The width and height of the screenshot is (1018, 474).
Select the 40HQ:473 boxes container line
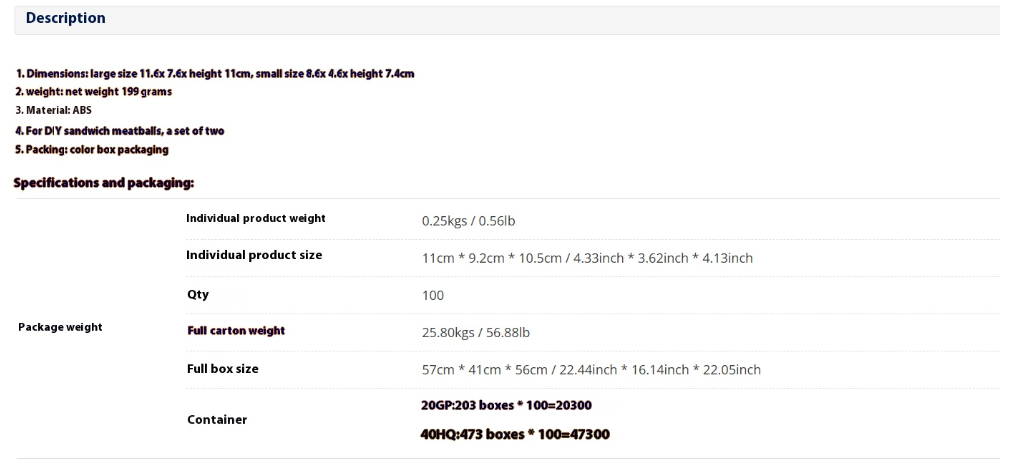click(515, 434)
